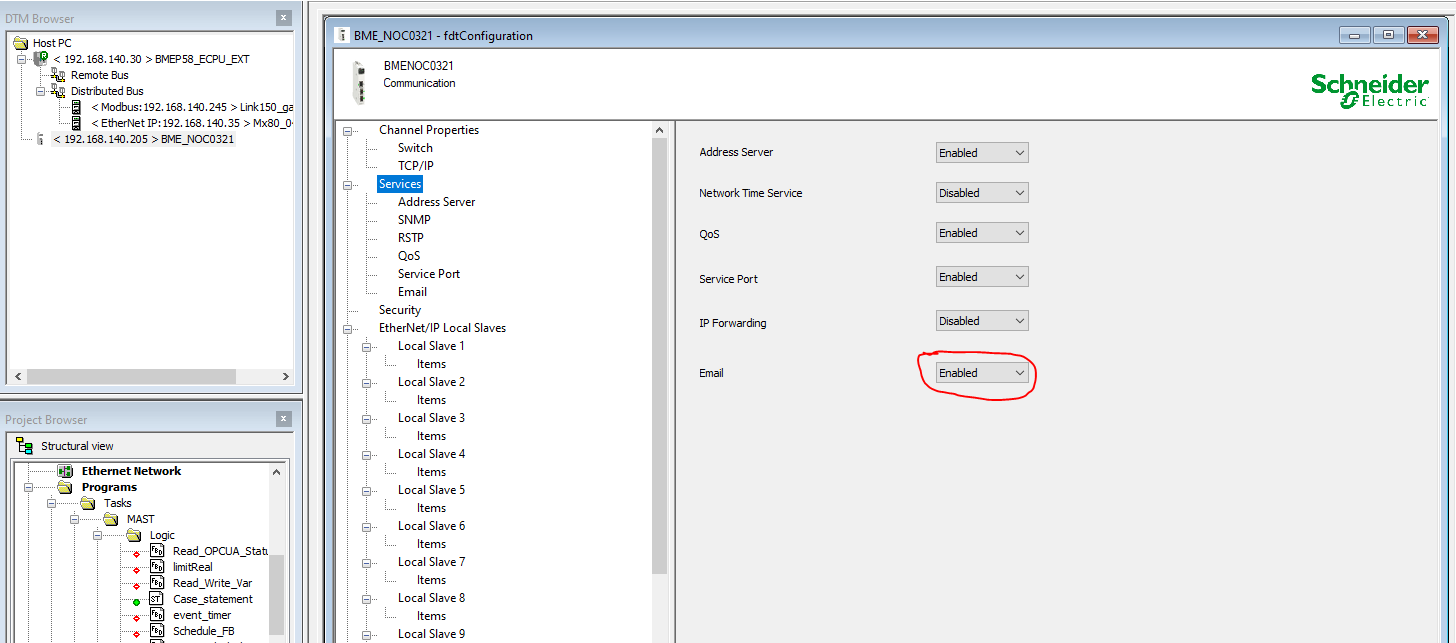The width and height of the screenshot is (1456, 643).
Task: Collapse the Local Slave 4 node
Action: click(367, 455)
